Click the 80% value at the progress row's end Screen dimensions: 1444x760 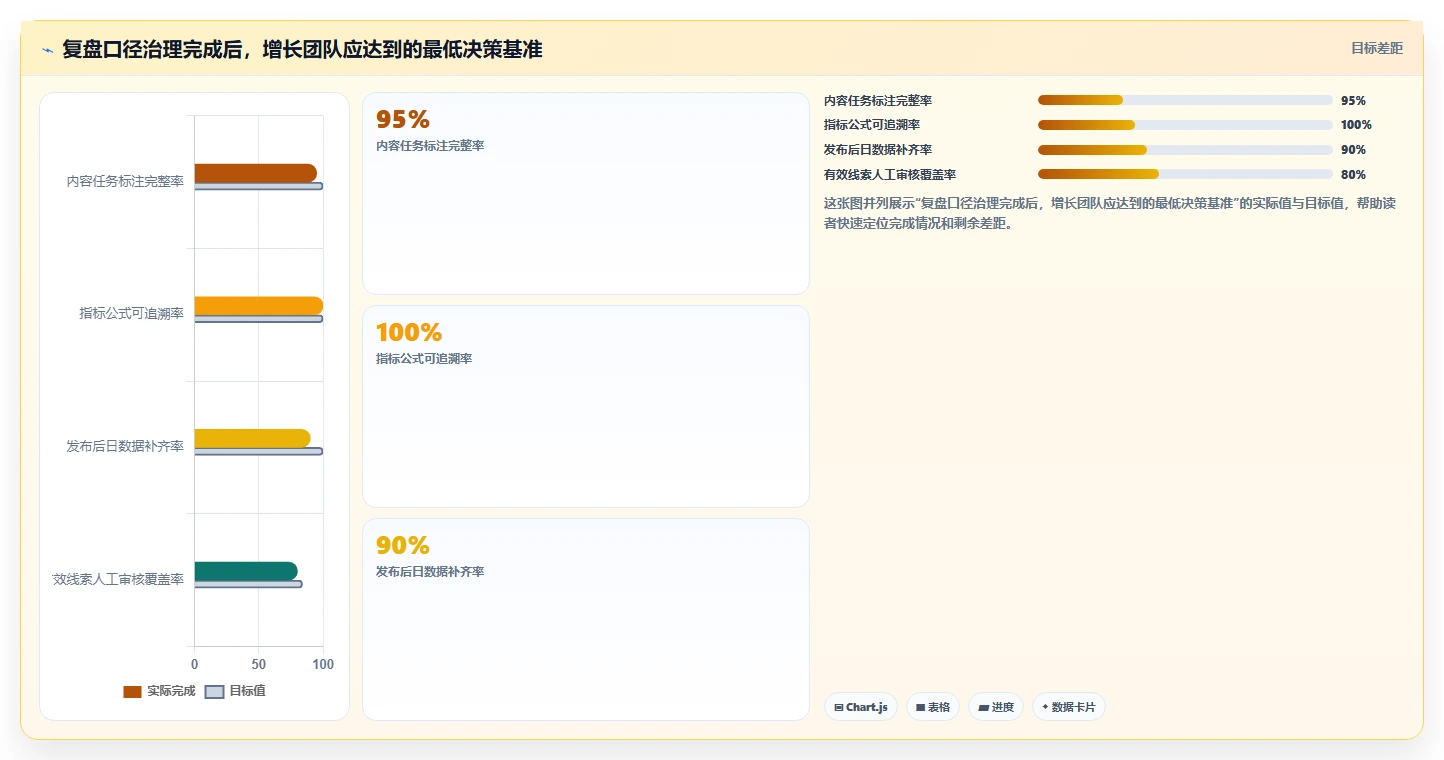click(1353, 175)
